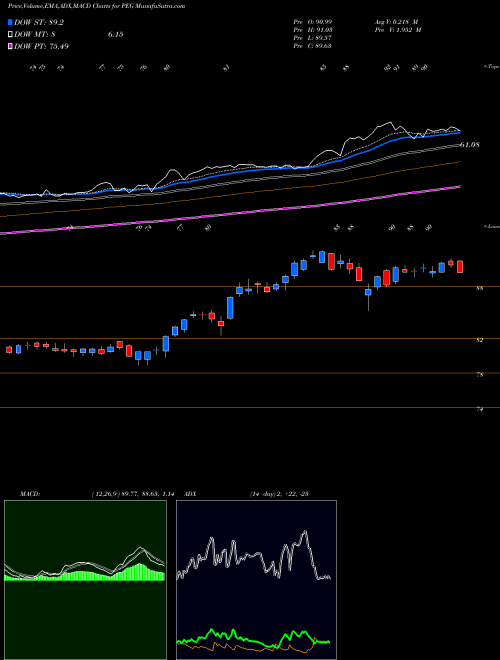Click the 82 price axis label
The width and height of the screenshot is (500, 660).
click(x=480, y=340)
